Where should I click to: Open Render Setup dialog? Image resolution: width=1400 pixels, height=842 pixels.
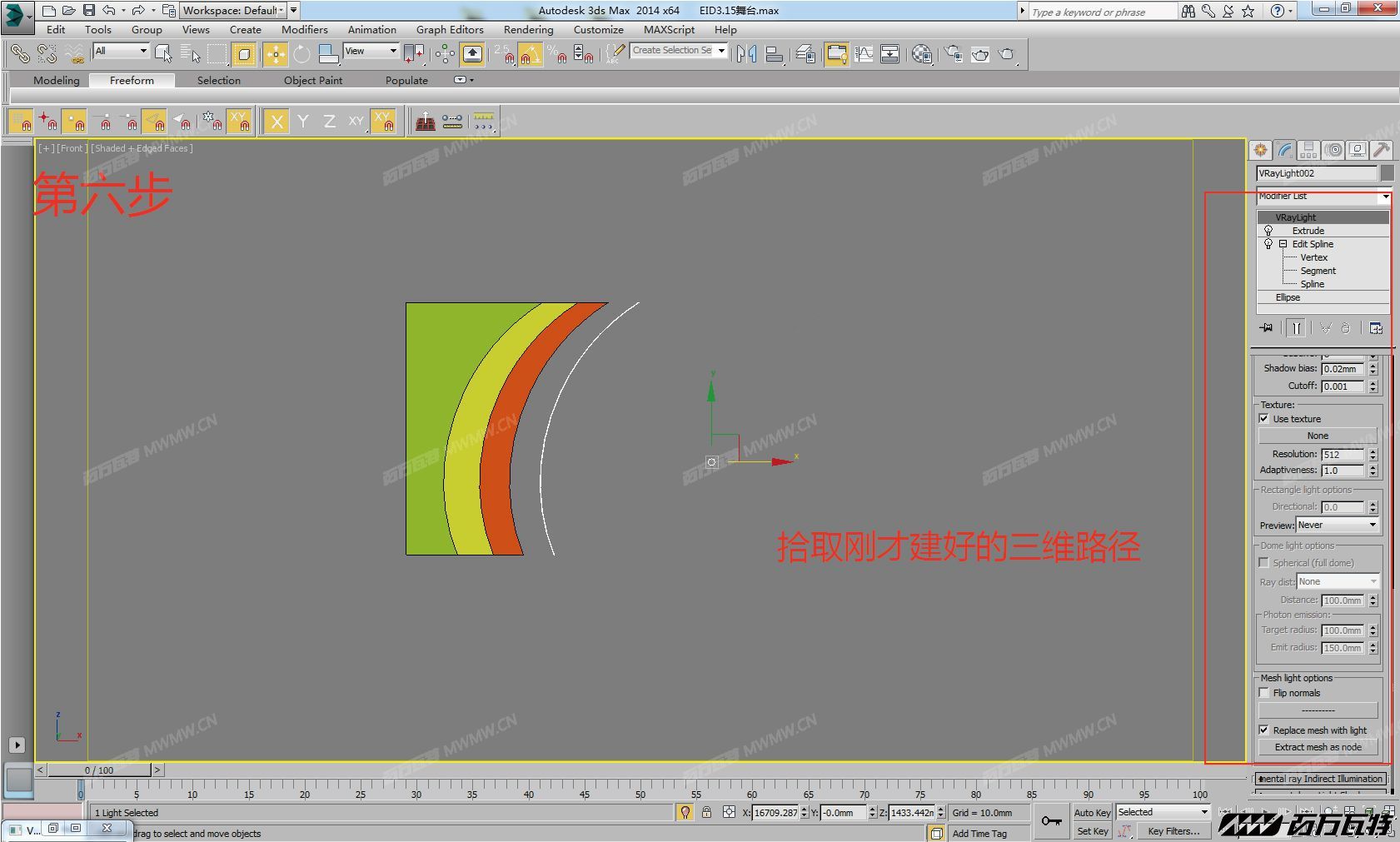click(x=954, y=54)
